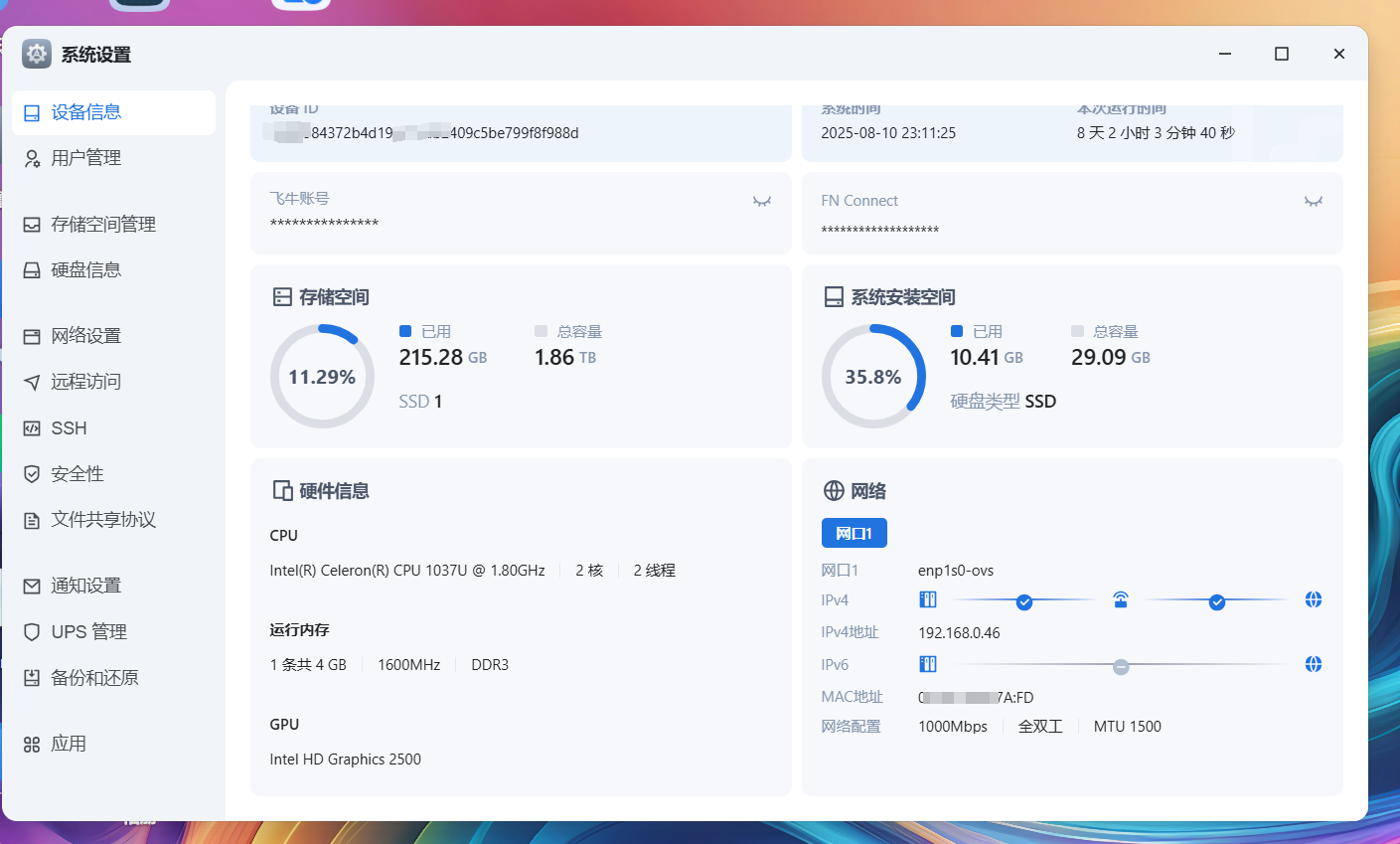Viewport: 1400px width, 844px height.
Task: Click the IPv4 address 192.168.0.46
Action: [x=959, y=633]
